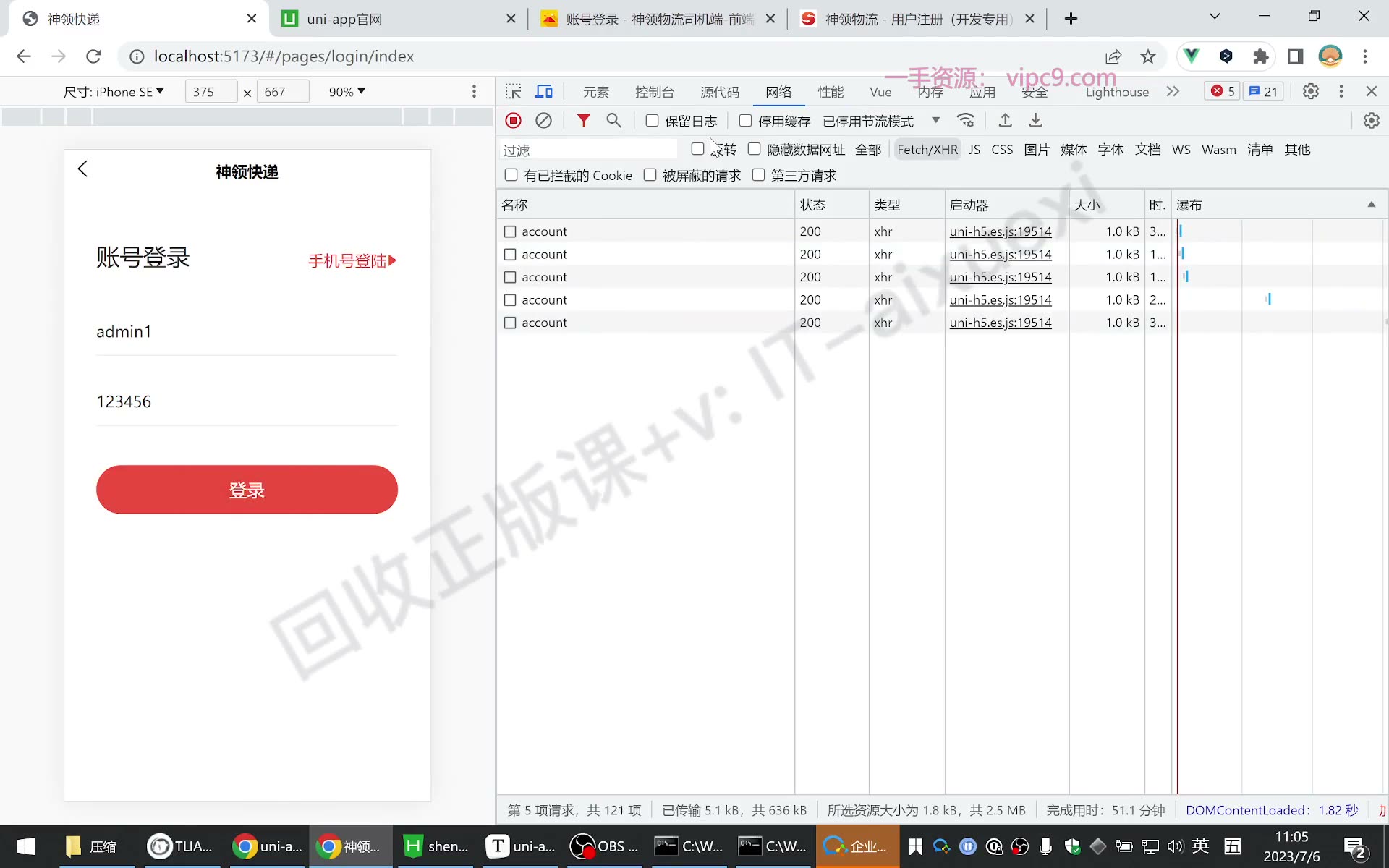Open DevTools settings gear
The width and height of the screenshot is (1389, 868).
(x=1310, y=91)
